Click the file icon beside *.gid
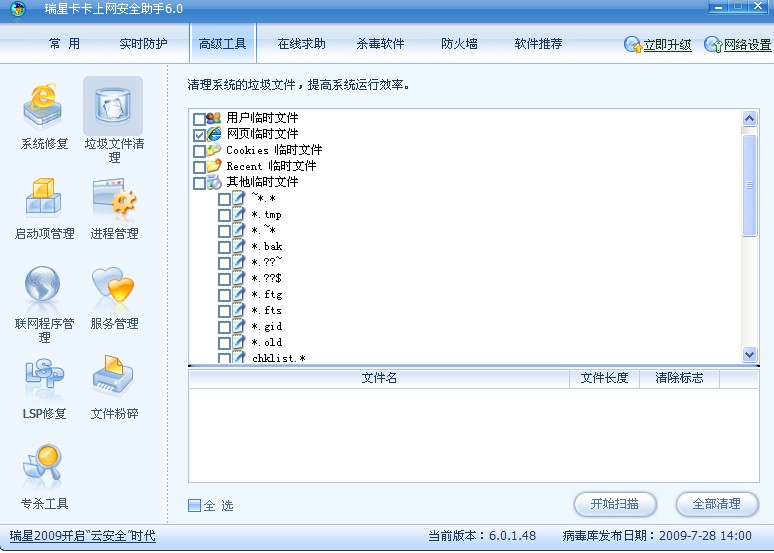This screenshot has width=774, height=553. coord(238,326)
